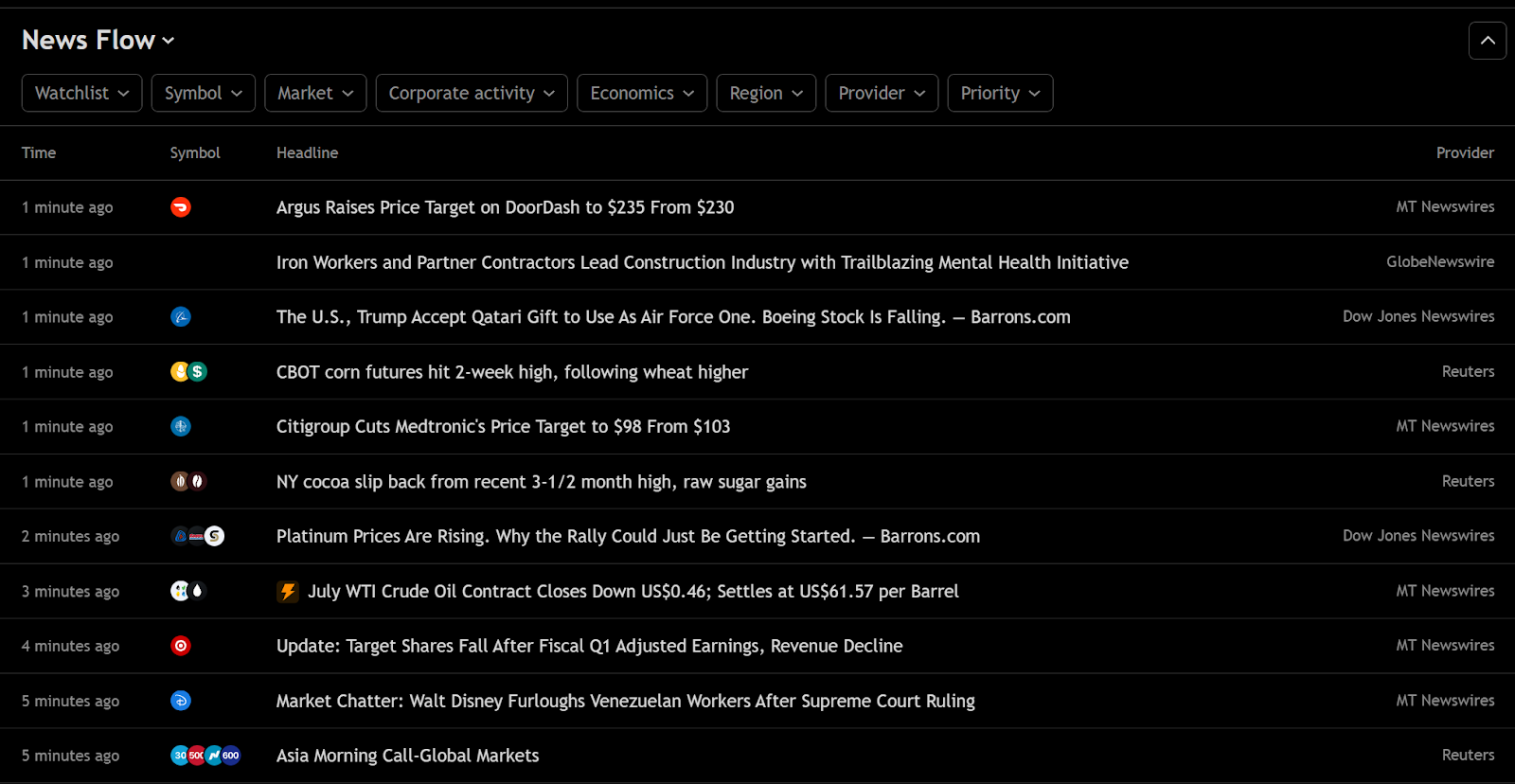Open July WTI Crude Oil Contract headline

[633, 592]
